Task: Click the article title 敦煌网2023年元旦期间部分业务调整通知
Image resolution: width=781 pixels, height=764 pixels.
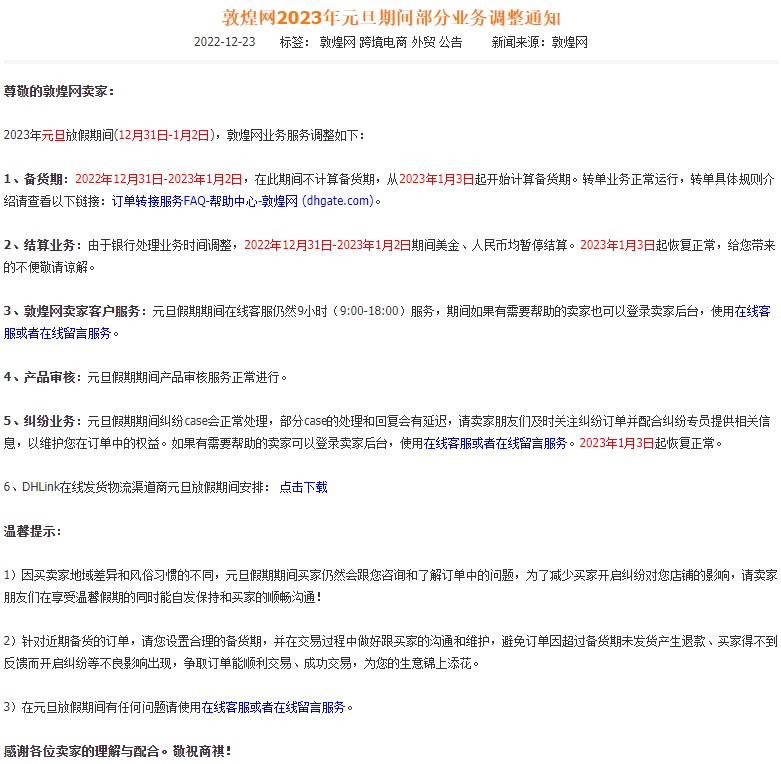Action: coord(391,18)
